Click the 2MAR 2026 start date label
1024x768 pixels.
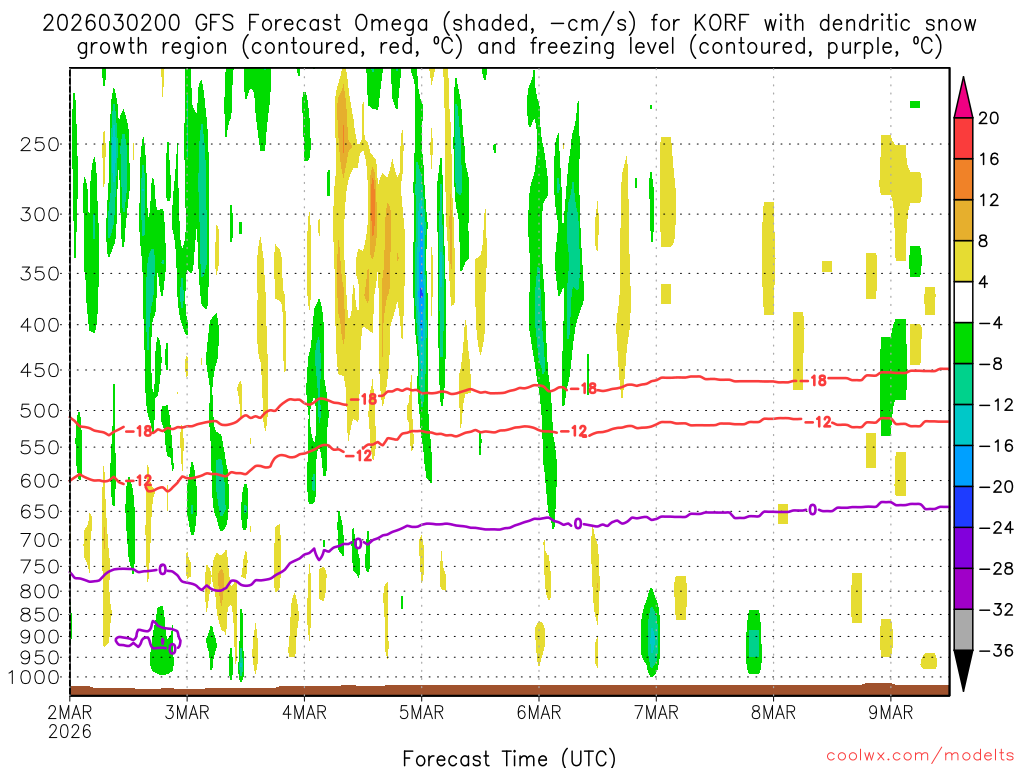tap(69, 721)
